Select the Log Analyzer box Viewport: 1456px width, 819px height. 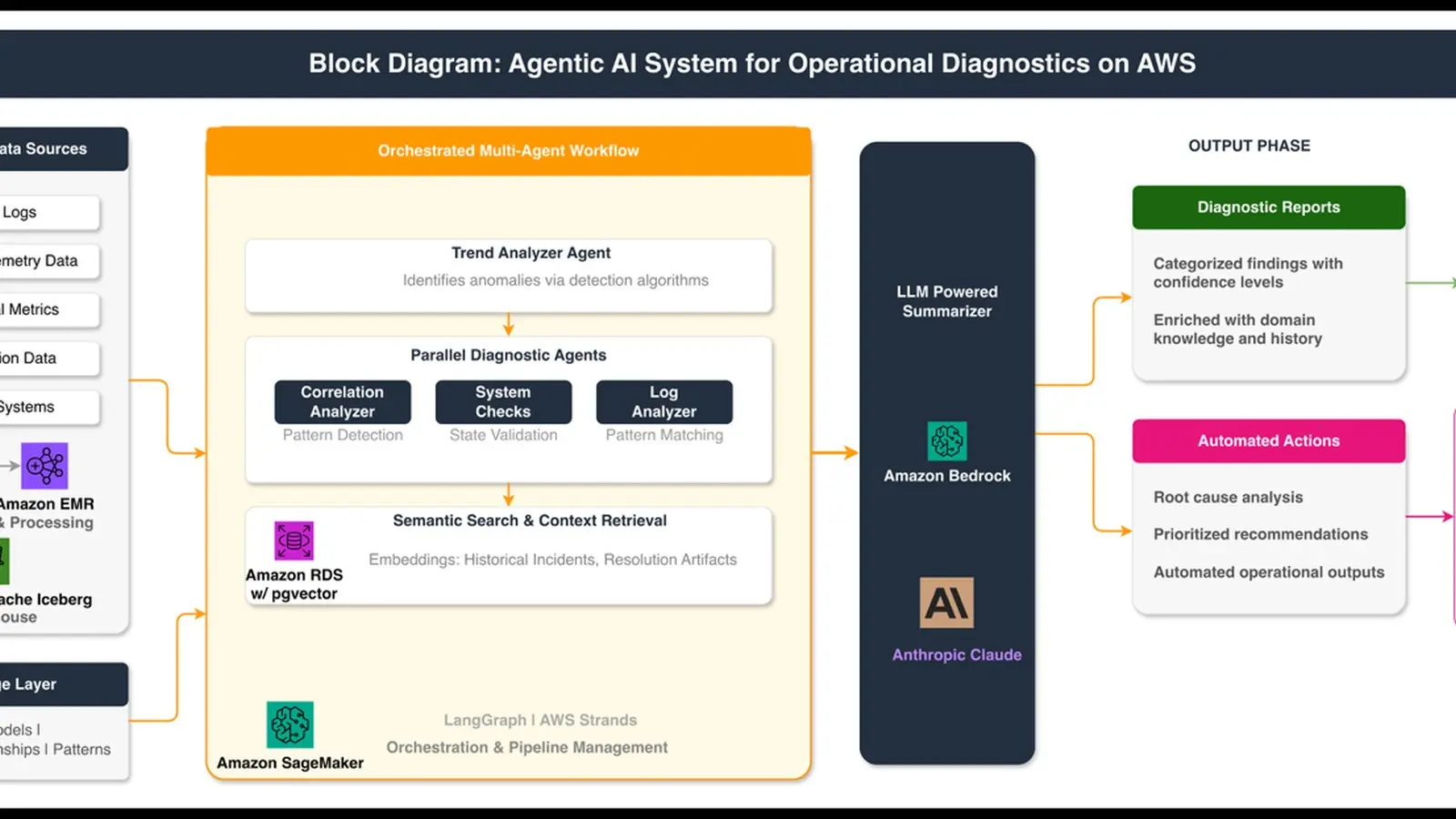point(664,401)
